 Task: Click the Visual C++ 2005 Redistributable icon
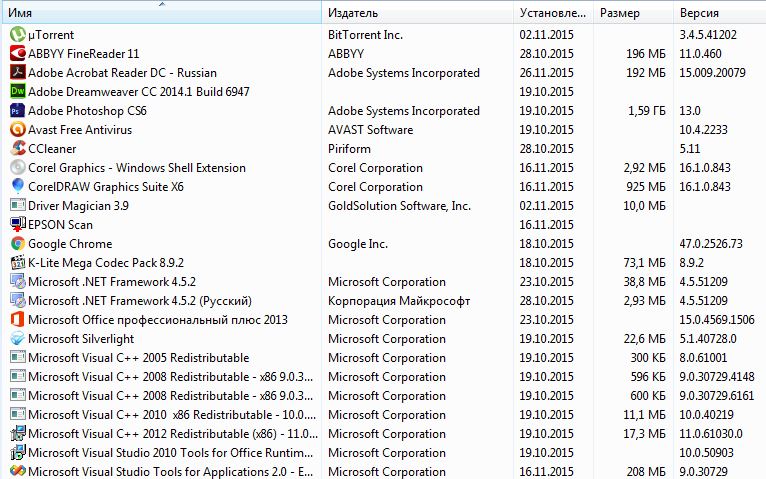(18, 357)
